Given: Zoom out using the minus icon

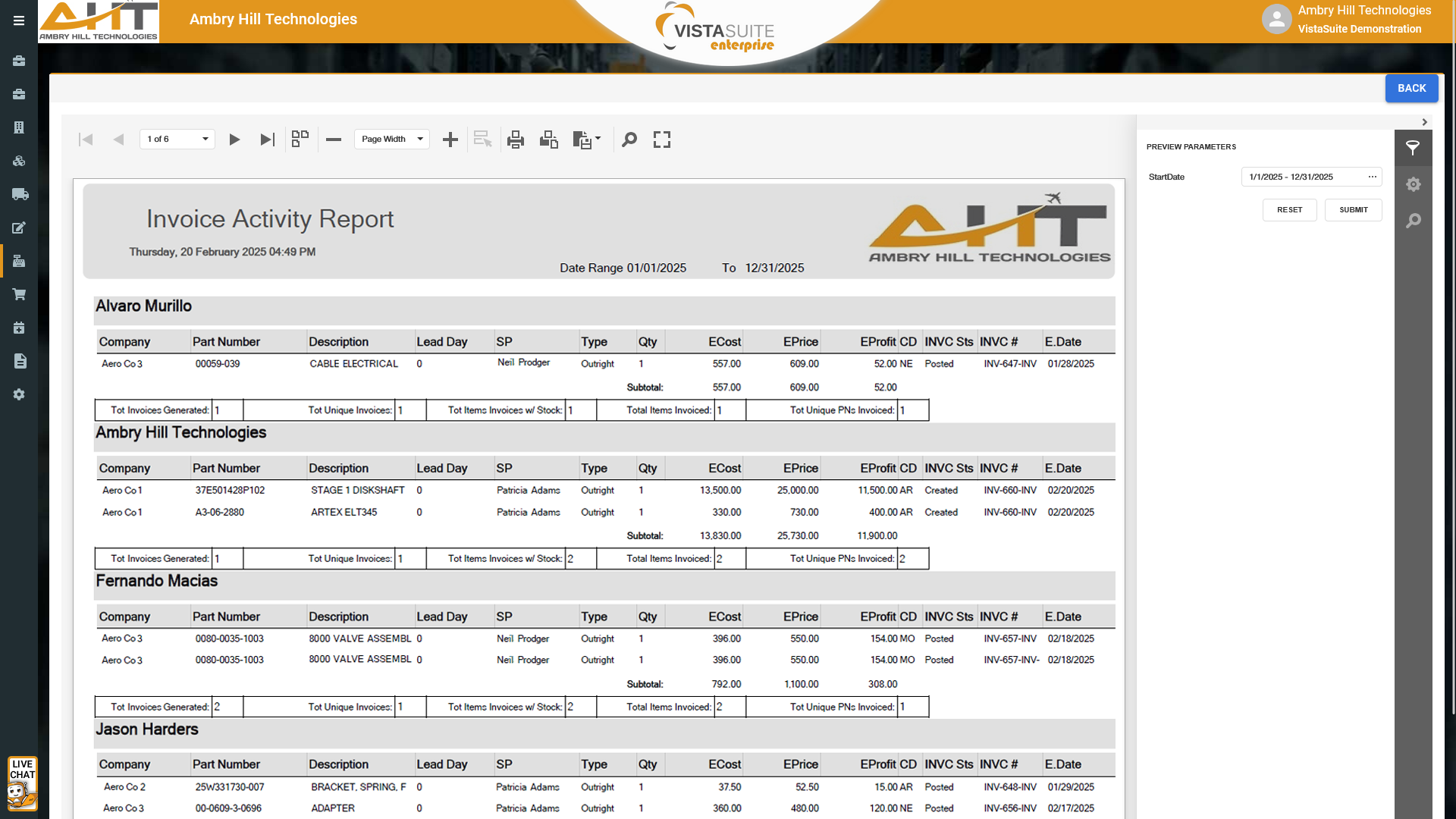Looking at the screenshot, I should (334, 140).
